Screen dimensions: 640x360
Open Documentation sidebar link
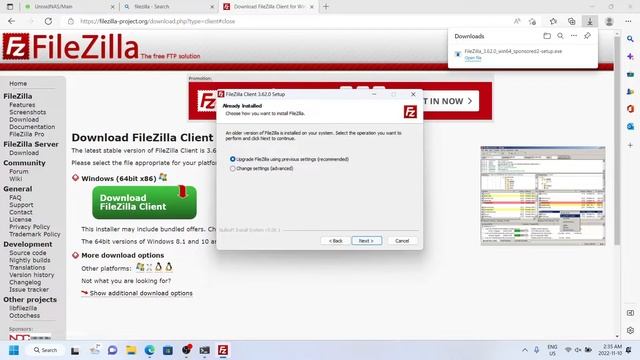tap(32, 127)
